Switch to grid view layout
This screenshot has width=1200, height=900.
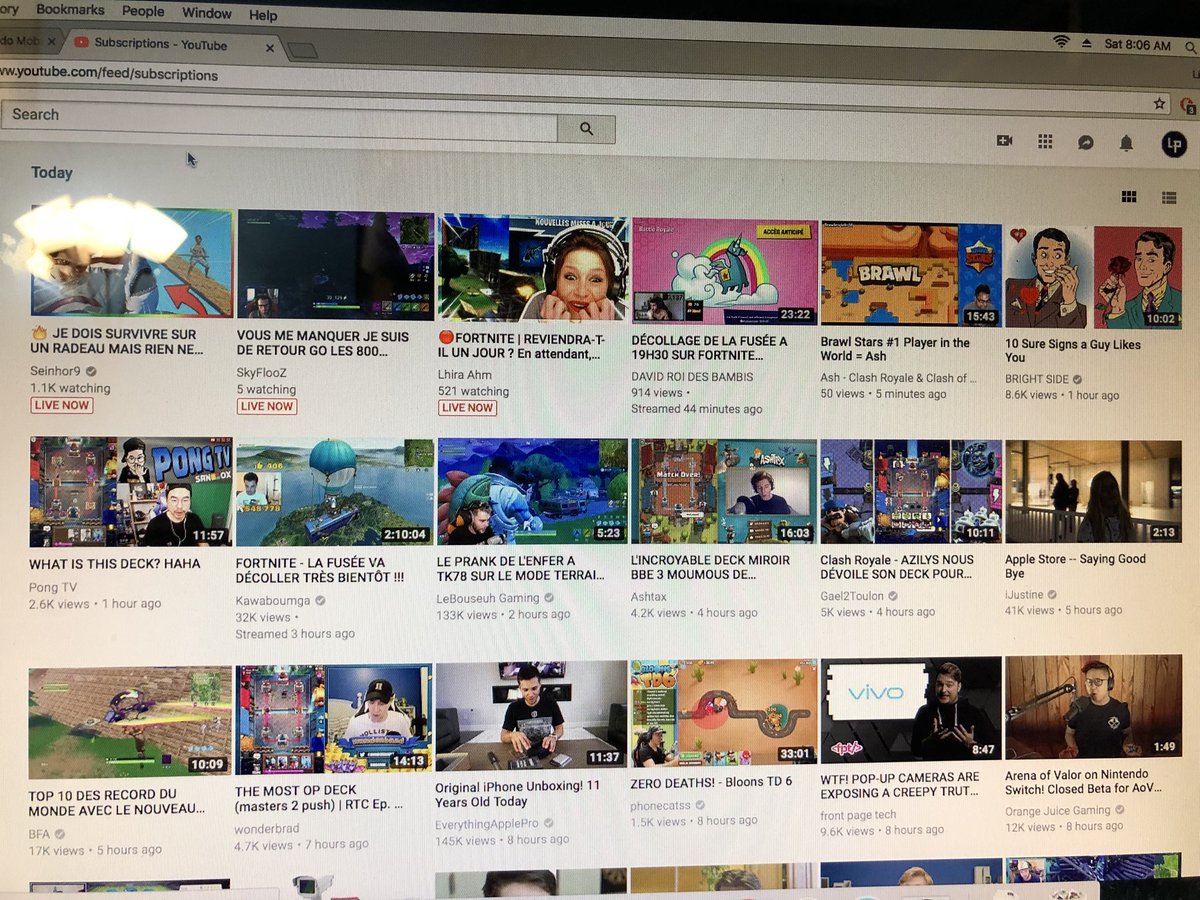tap(1129, 197)
